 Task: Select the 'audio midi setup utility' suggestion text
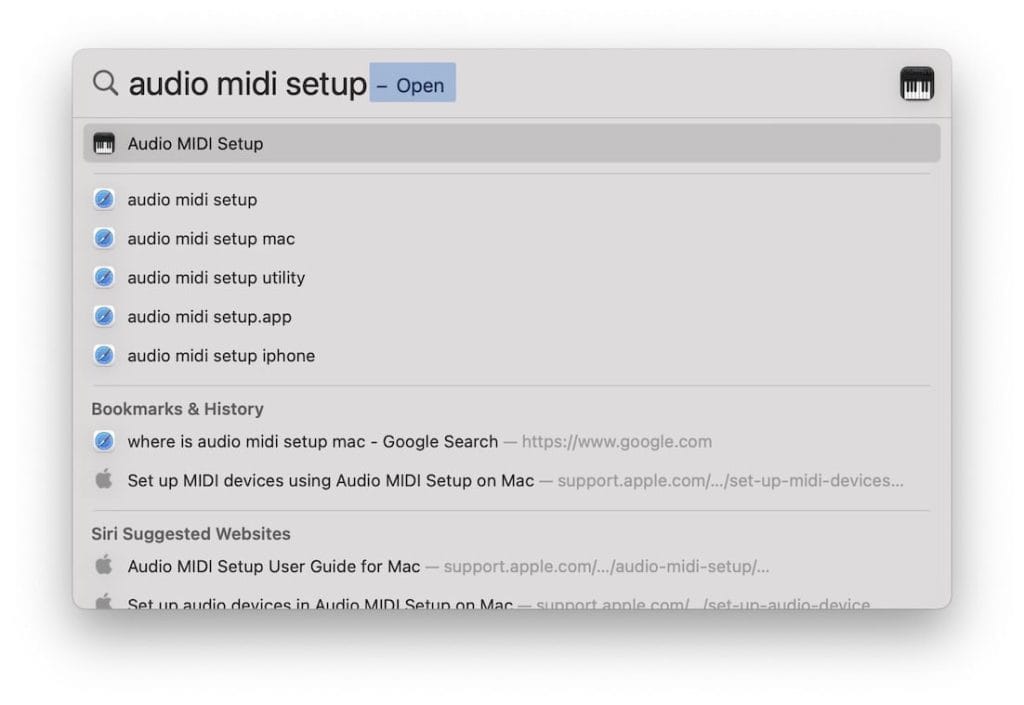216,278
